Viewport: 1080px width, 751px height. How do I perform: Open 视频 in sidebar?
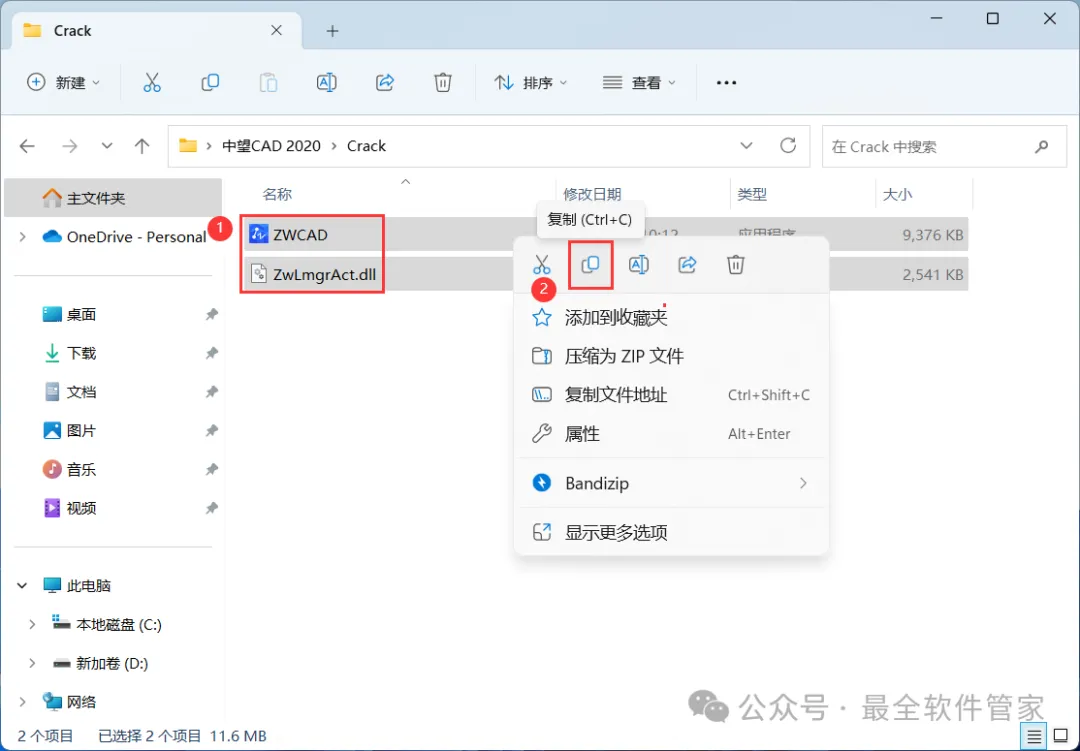click(81, 508)
